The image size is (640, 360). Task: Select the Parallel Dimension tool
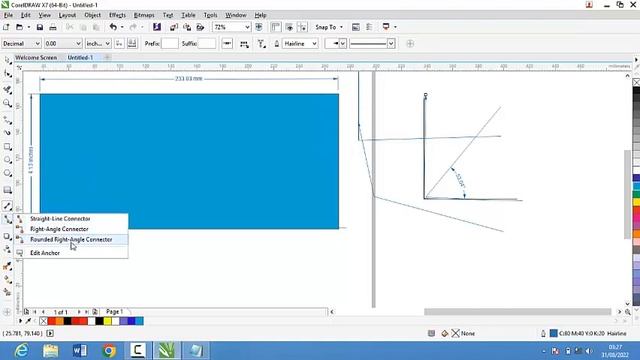click(7, 206)
